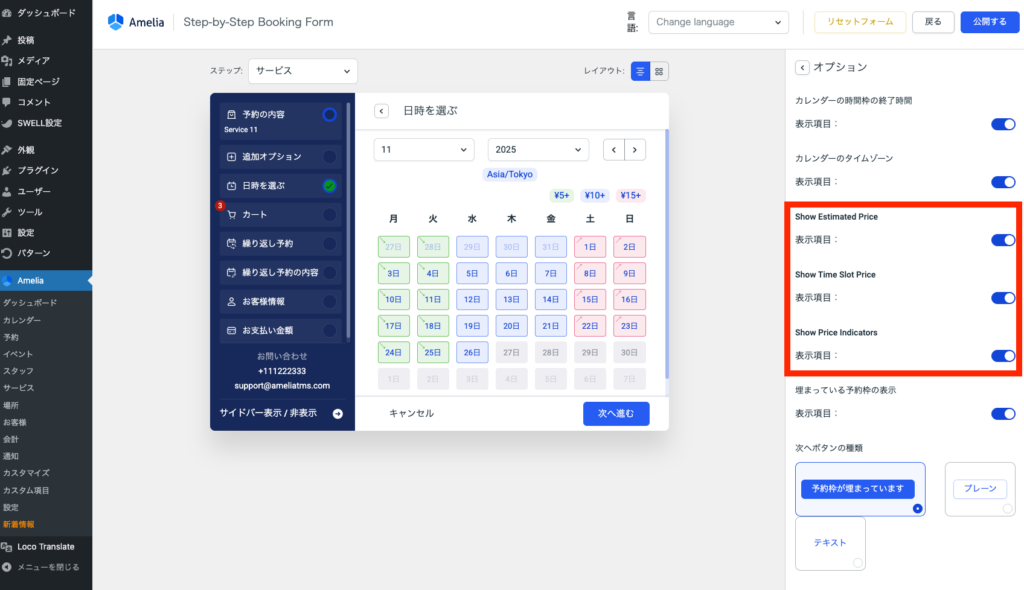Click the リセットフォーム button
The height and width of the screenshot is (590, 1024).
[860, 22]
